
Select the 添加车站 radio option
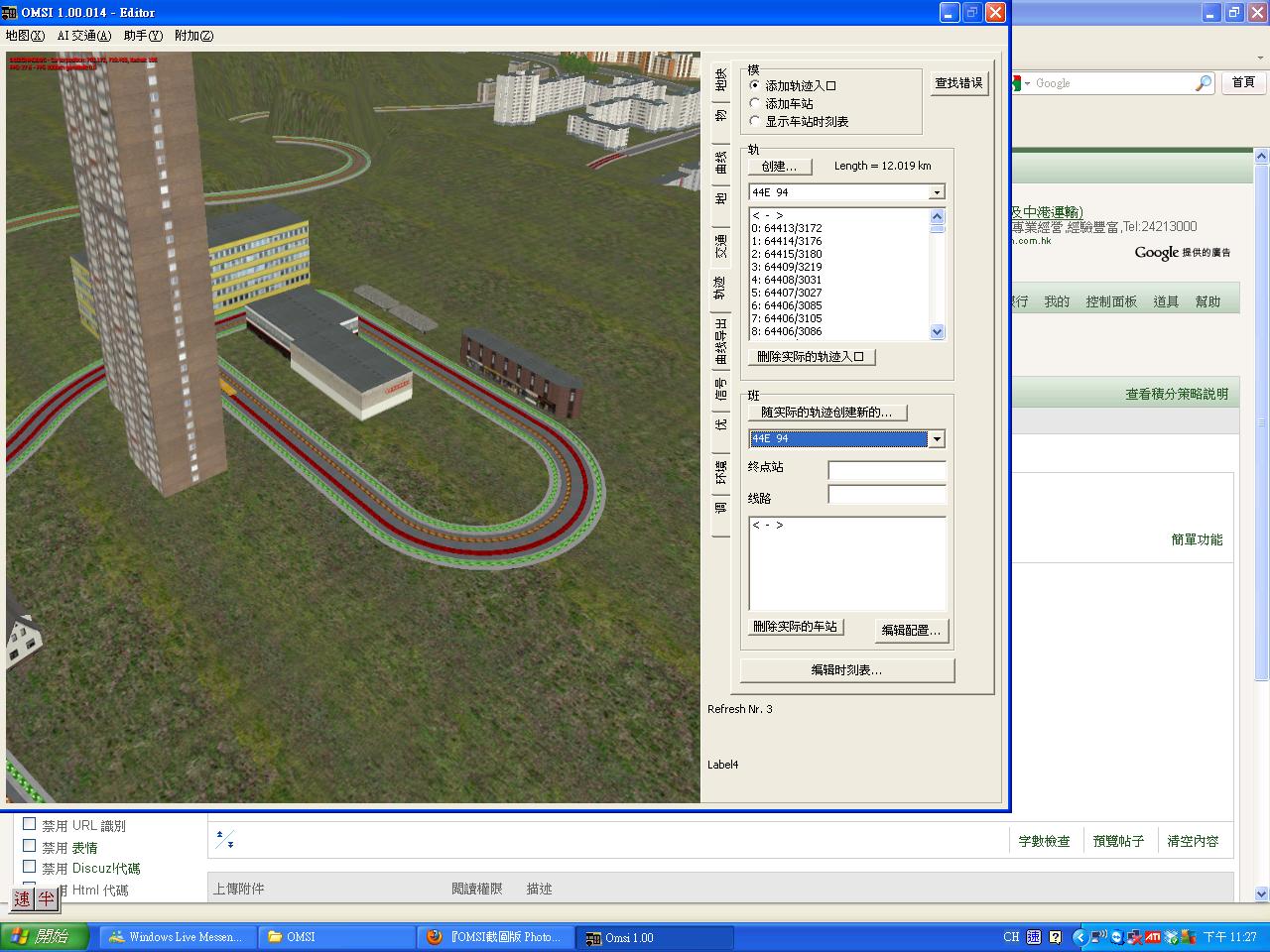click(755, 104)
